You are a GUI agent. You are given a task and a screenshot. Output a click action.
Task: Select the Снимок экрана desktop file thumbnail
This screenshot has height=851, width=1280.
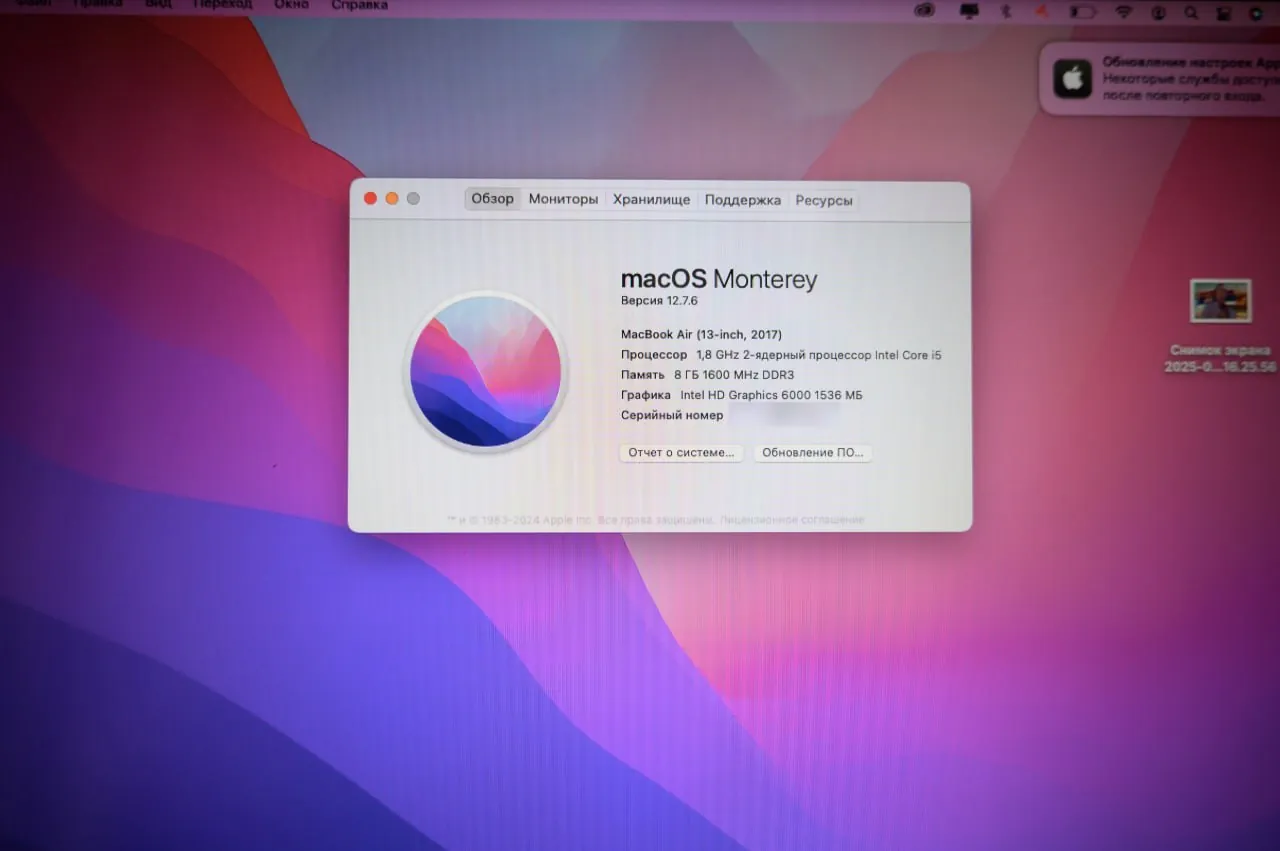pos(1220,301)
